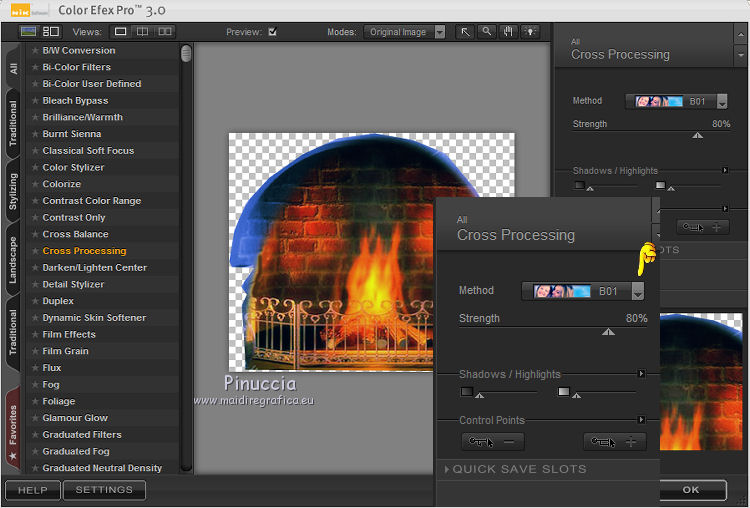Confirm with the OK button
Viewport: 750px width, 508px height.
(691, 490)
